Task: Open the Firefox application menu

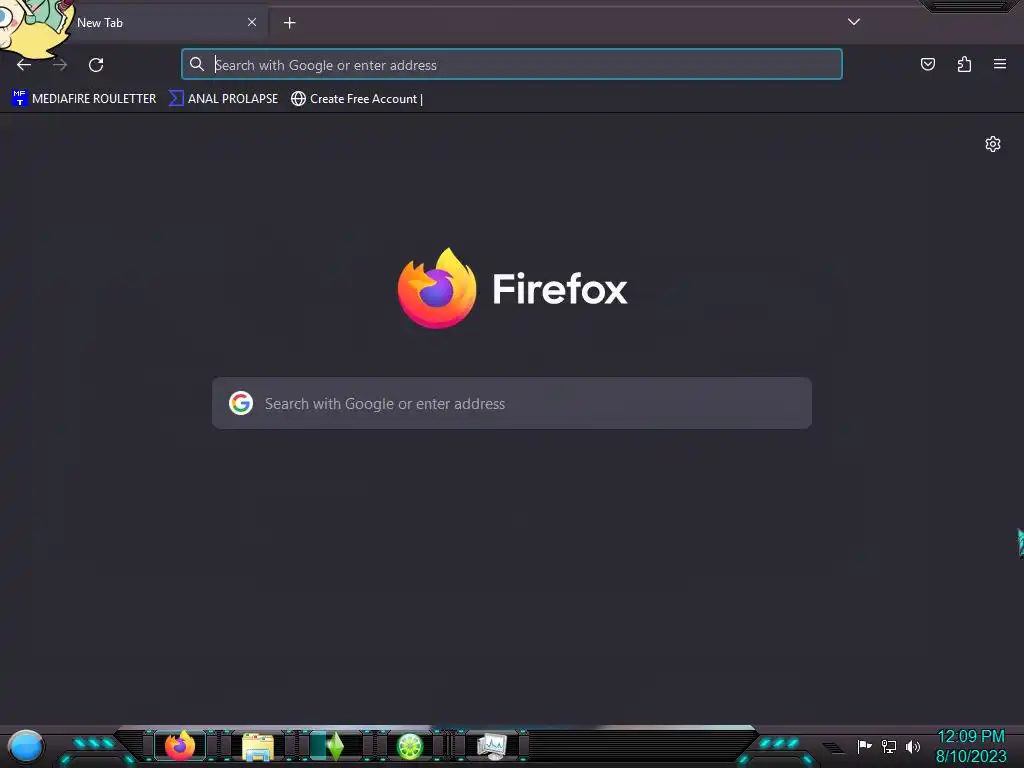Action: pyautogui.click(x=999, y=64)
